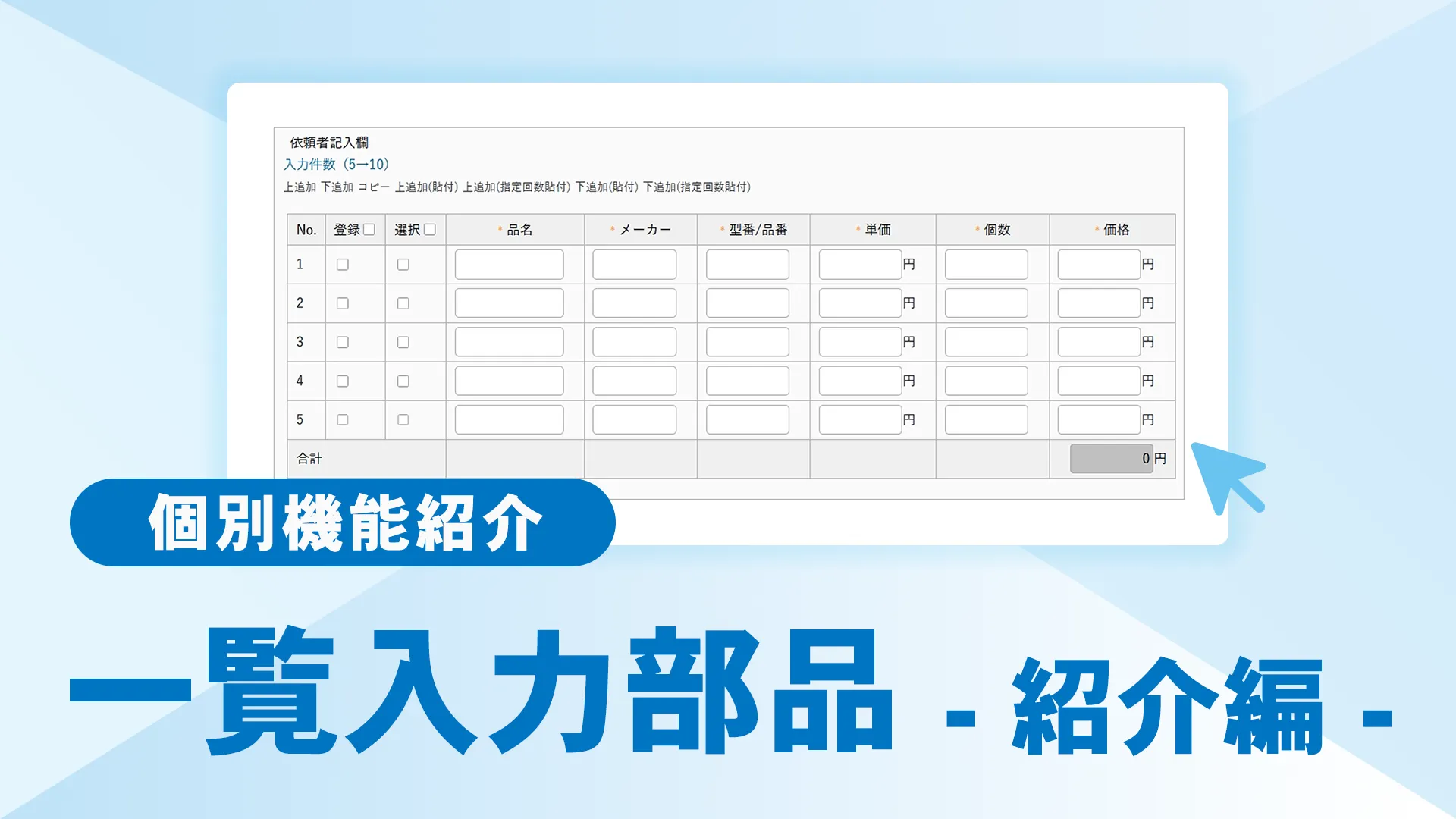Select the 合計 total amount field
The image size is (1456, 819).
[x=1110, y=457]
